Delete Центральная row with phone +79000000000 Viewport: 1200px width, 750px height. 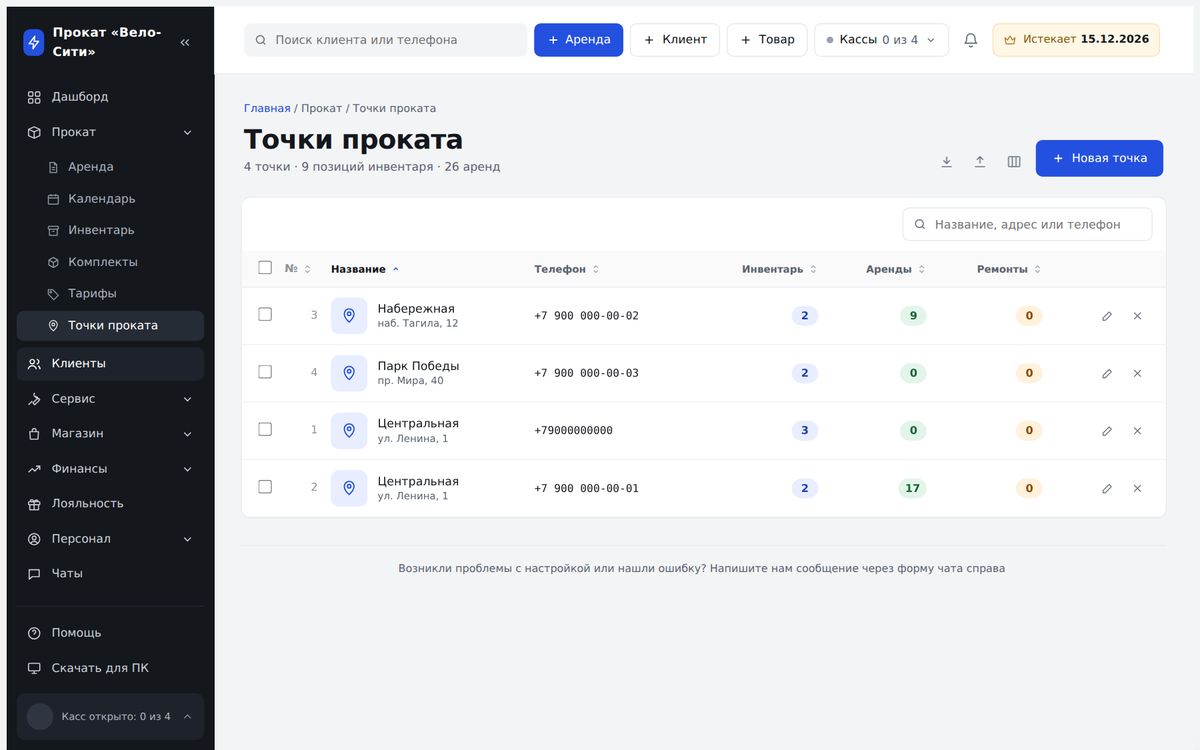click(1137, 431)
